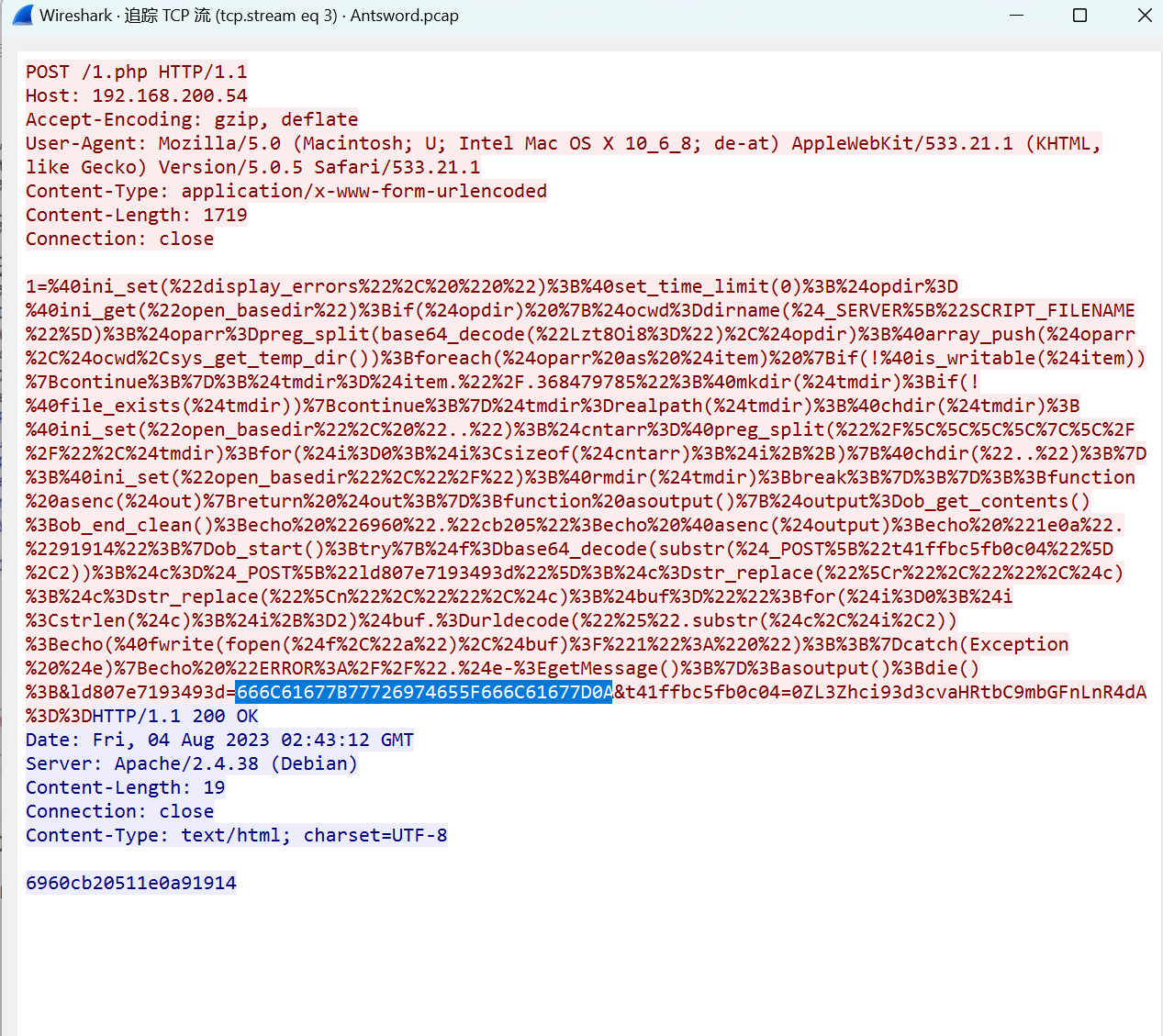
Task: Click the response 'Connection: close' header
Action: tap(120, 811)
